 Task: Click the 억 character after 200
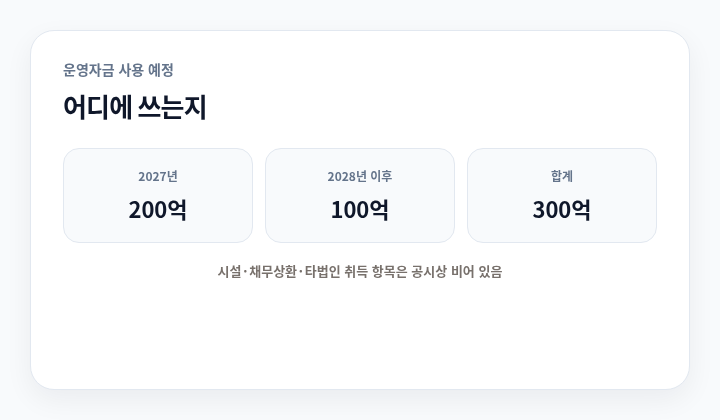177,210
